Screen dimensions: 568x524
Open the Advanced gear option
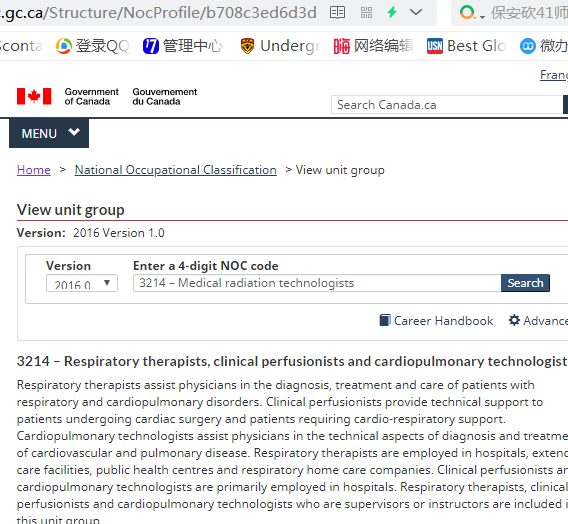pyautogui.click(x=538, y=320)
